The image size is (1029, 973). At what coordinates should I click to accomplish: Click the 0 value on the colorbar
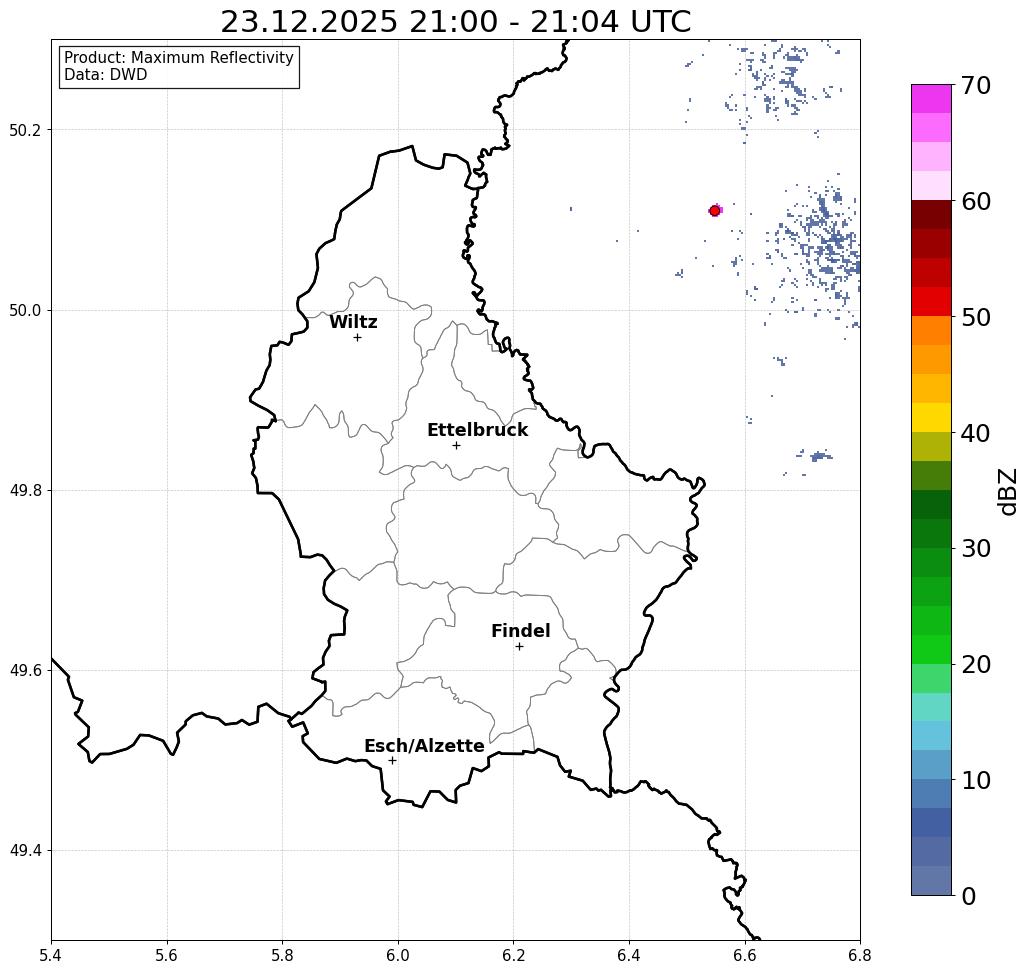point(969,896)
